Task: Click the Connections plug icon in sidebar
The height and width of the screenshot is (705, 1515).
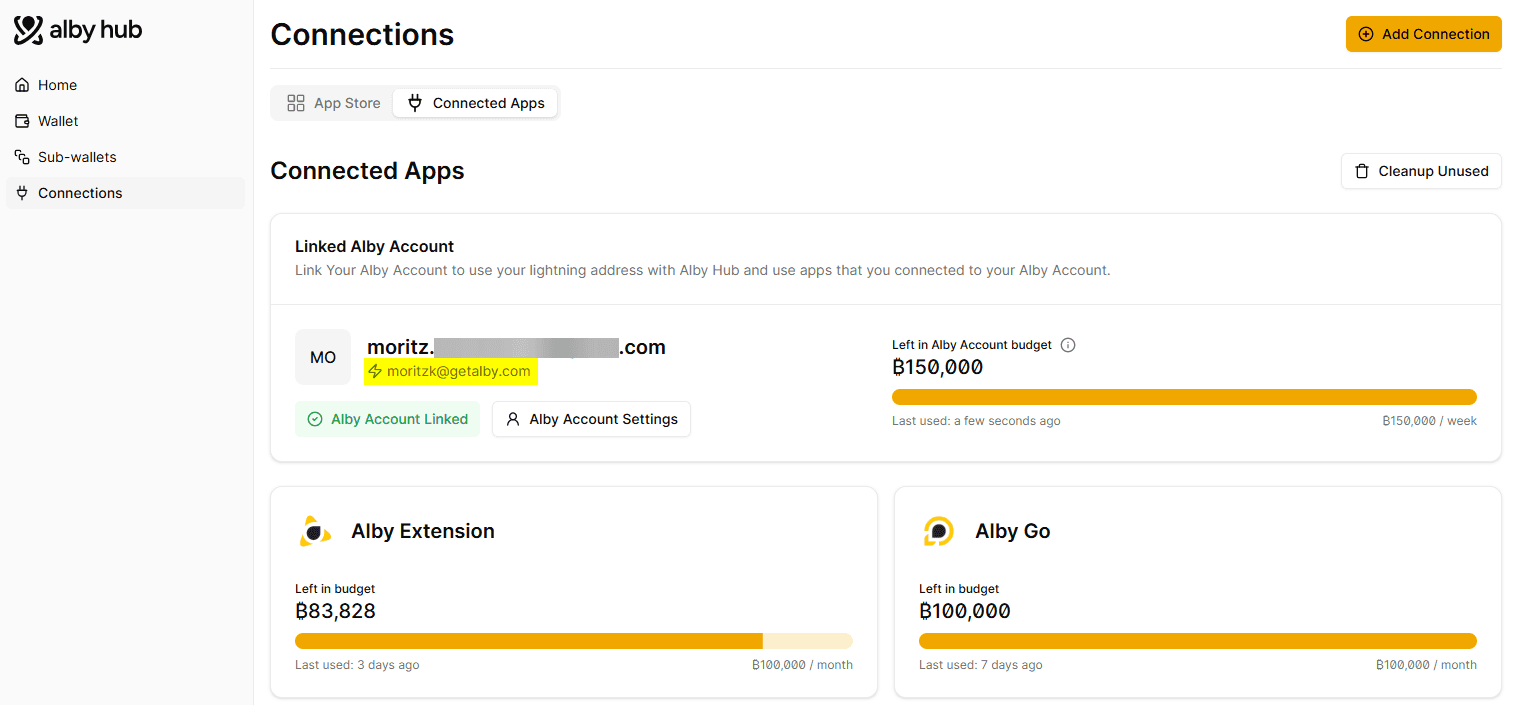Action: point(22,193)
